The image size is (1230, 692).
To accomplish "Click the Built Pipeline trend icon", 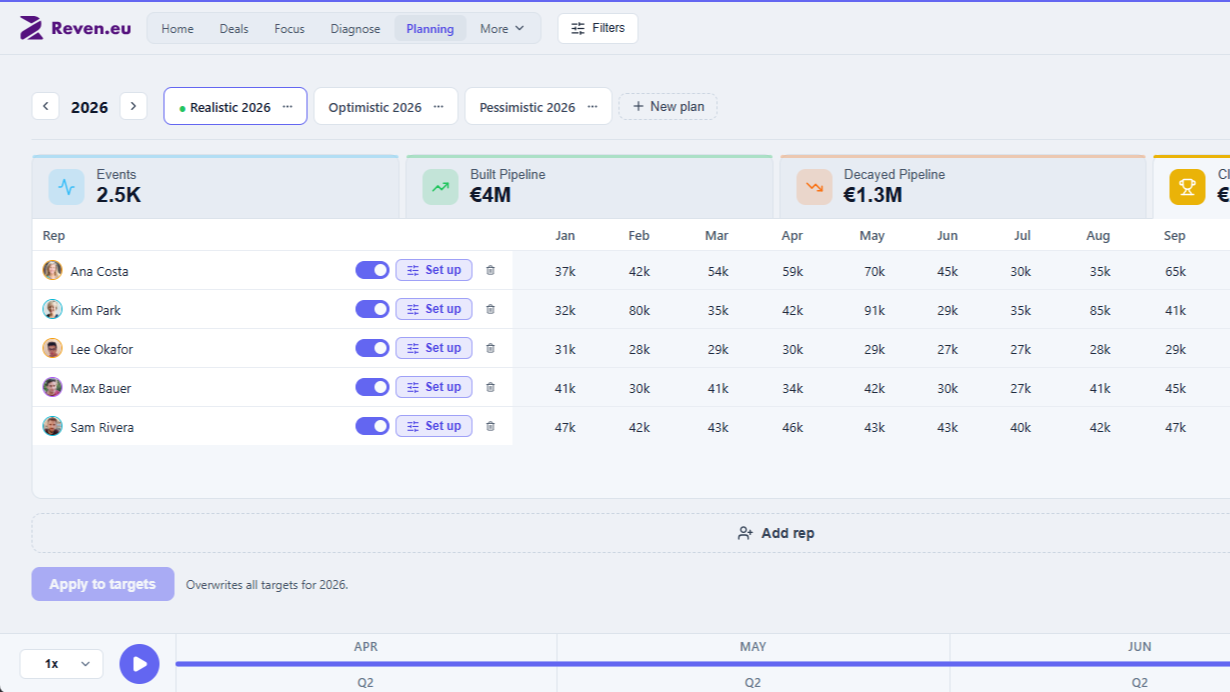I will [x=440, y=186].
